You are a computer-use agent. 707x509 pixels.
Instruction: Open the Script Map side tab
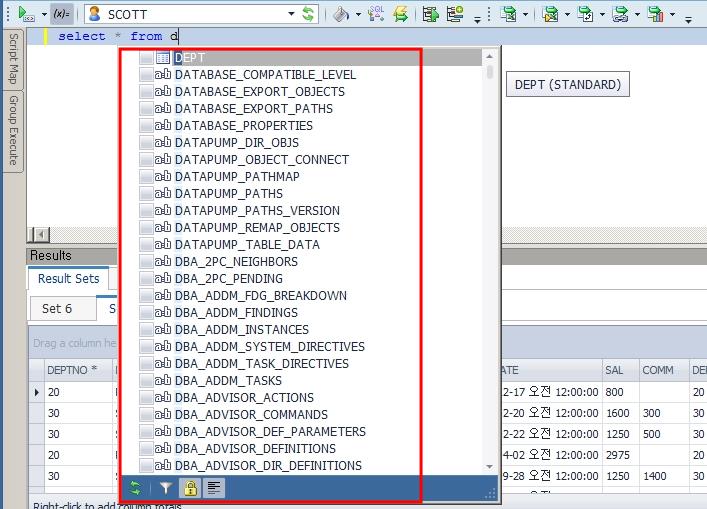14,58
